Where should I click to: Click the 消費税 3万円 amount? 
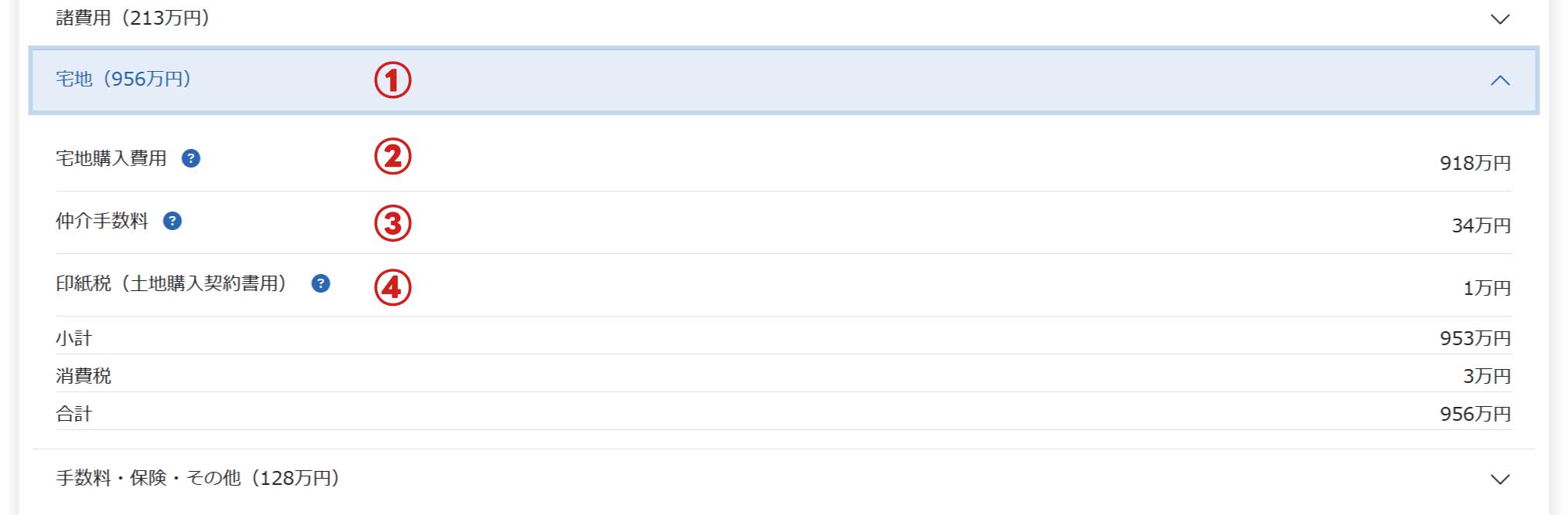(1486, 376)
